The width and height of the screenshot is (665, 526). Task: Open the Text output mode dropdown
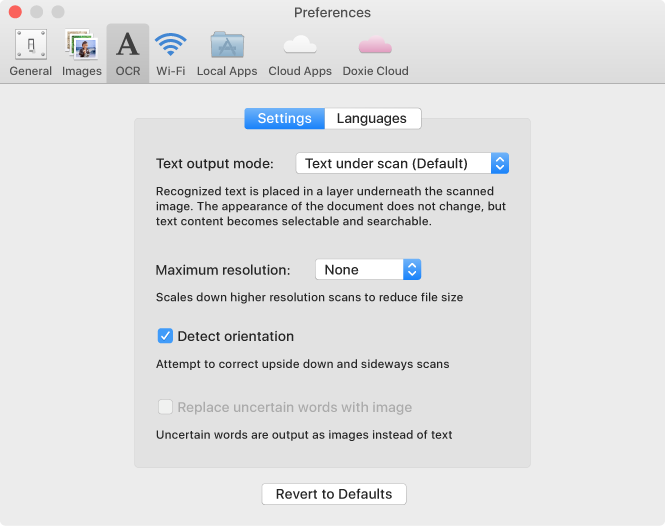tap(402, 163)
